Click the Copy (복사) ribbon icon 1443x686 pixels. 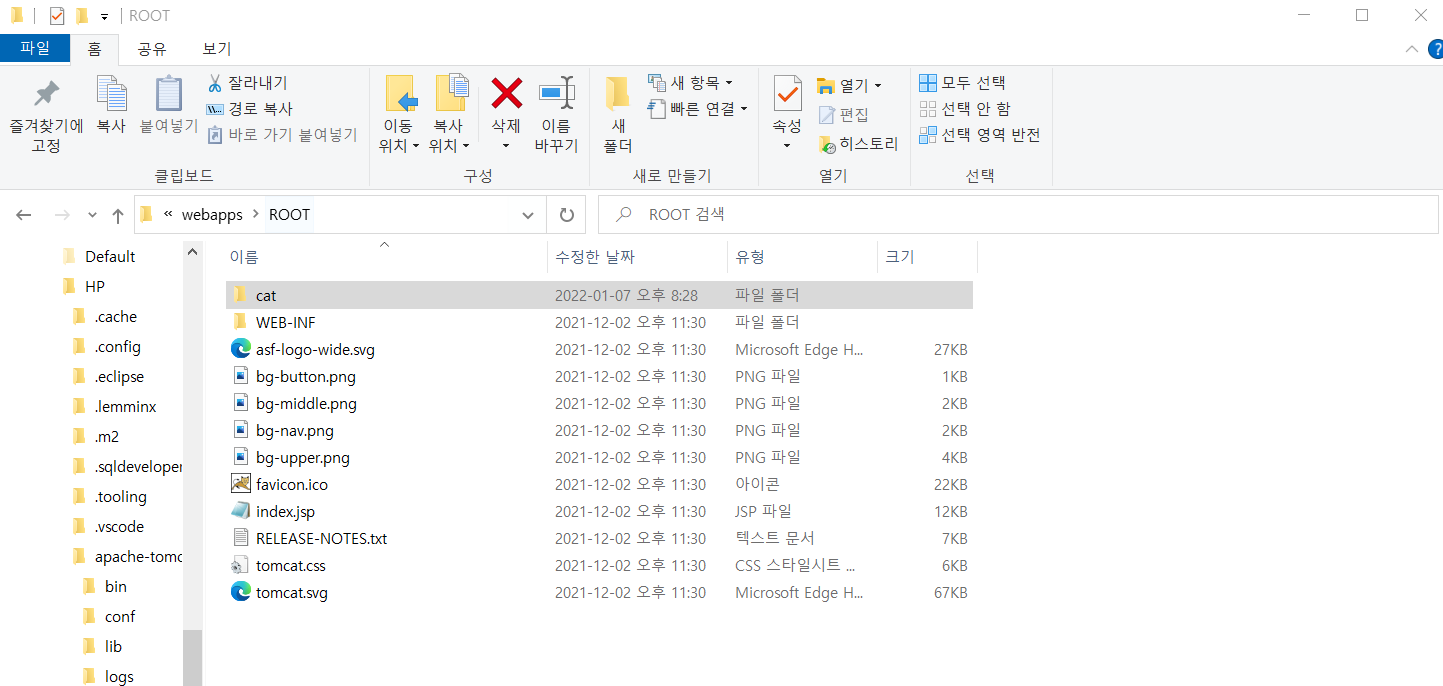click(111, 93)
